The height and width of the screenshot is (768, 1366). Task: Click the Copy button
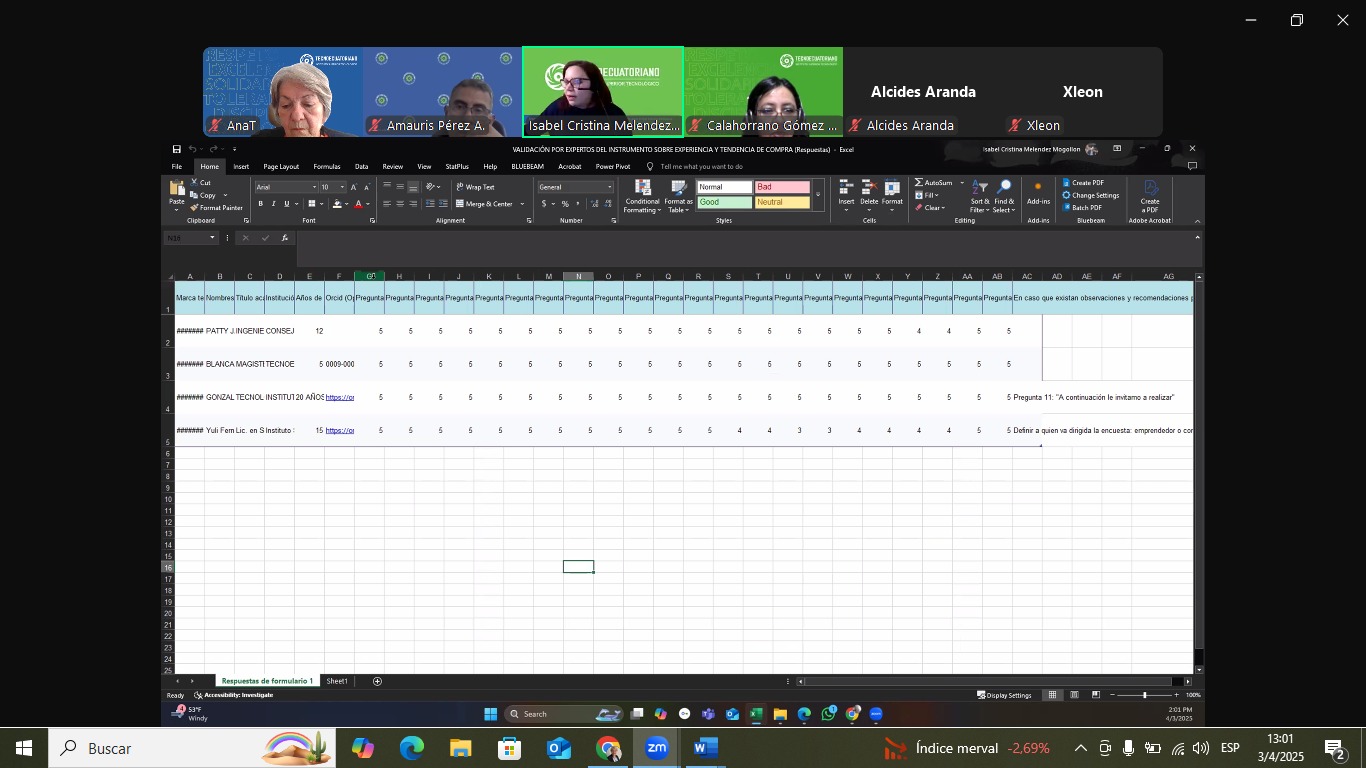(204, 196)
